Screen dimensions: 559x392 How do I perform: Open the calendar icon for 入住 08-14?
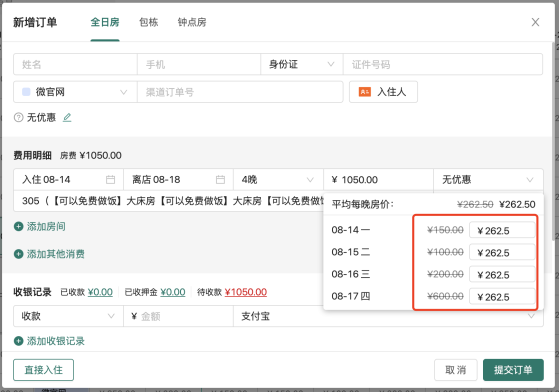coord(111,180)
